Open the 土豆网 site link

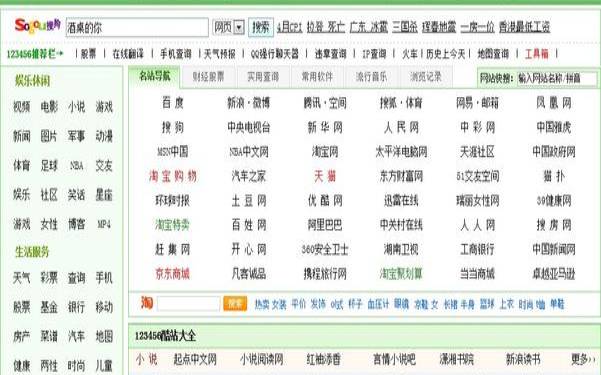(248, 201)
